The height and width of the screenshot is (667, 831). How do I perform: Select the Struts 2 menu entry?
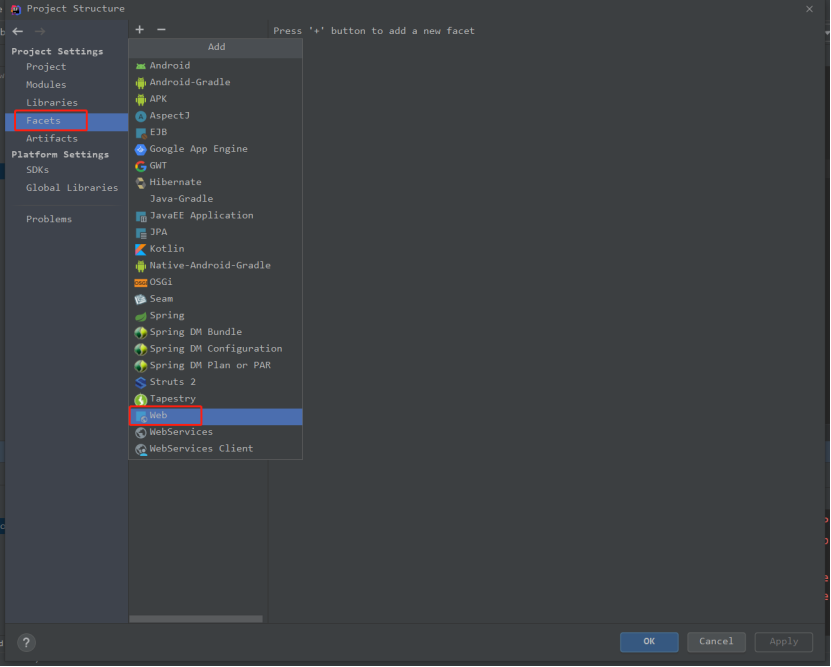tap(215, 383)
